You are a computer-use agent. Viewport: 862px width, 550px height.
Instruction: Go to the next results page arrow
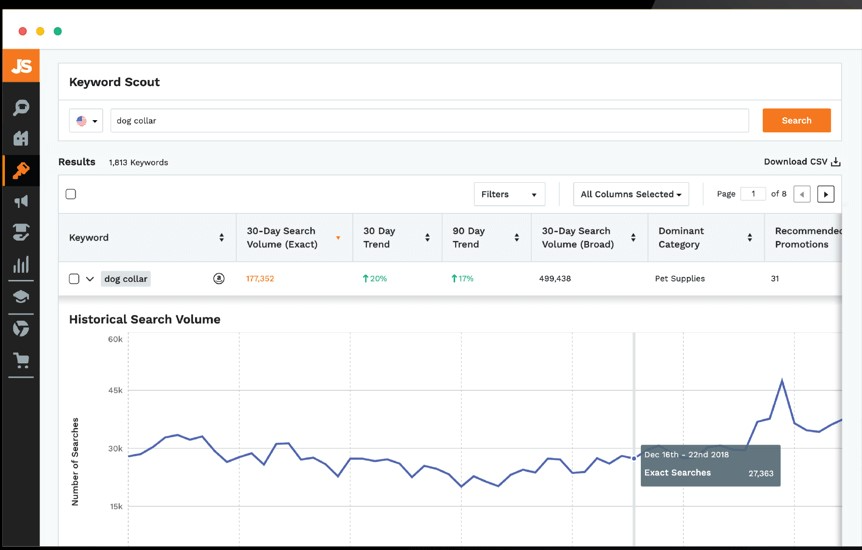pos(826,194)
